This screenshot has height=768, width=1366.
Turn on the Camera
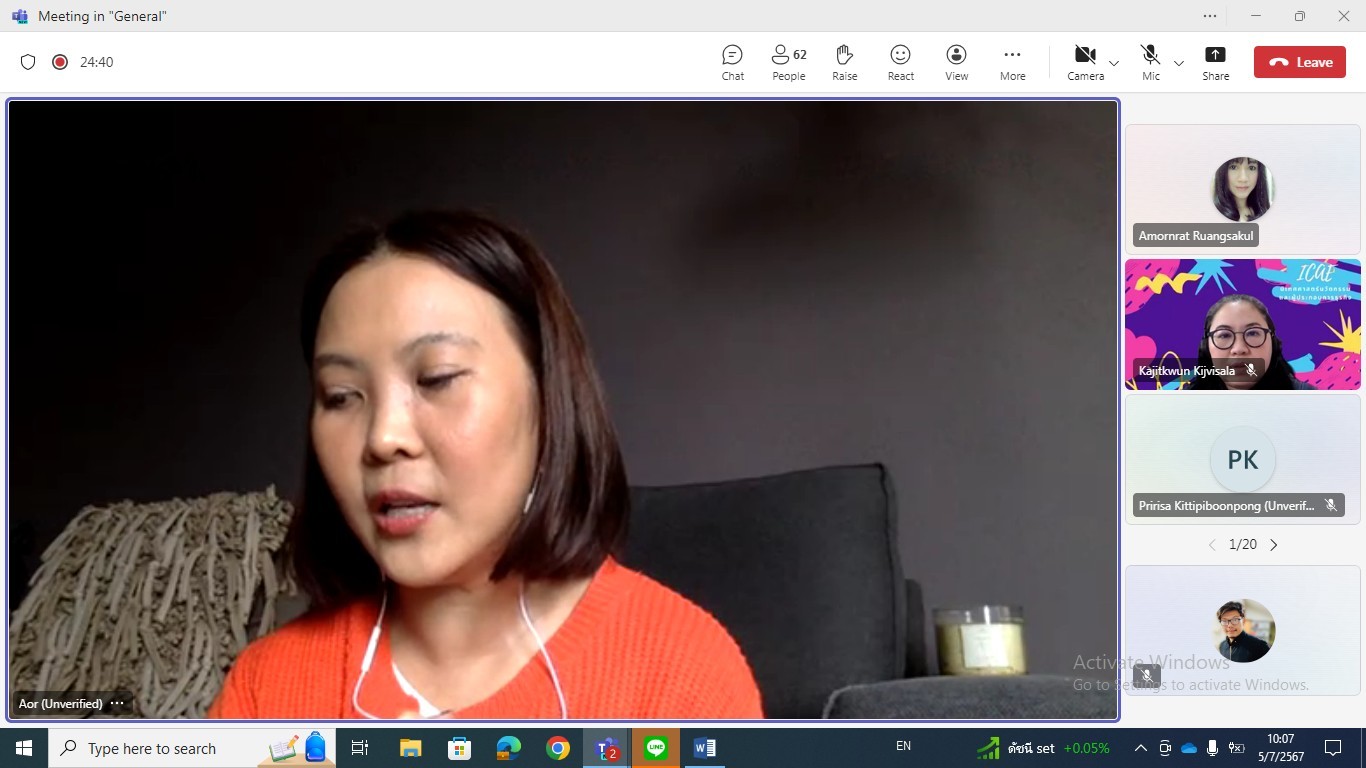[x=1085, y=62]
